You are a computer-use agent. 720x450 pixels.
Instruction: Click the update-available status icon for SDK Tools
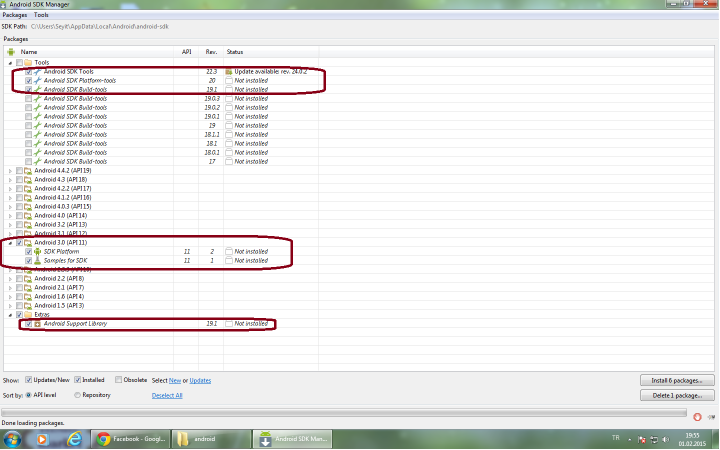pyautogui.click(x=229, y=72)
